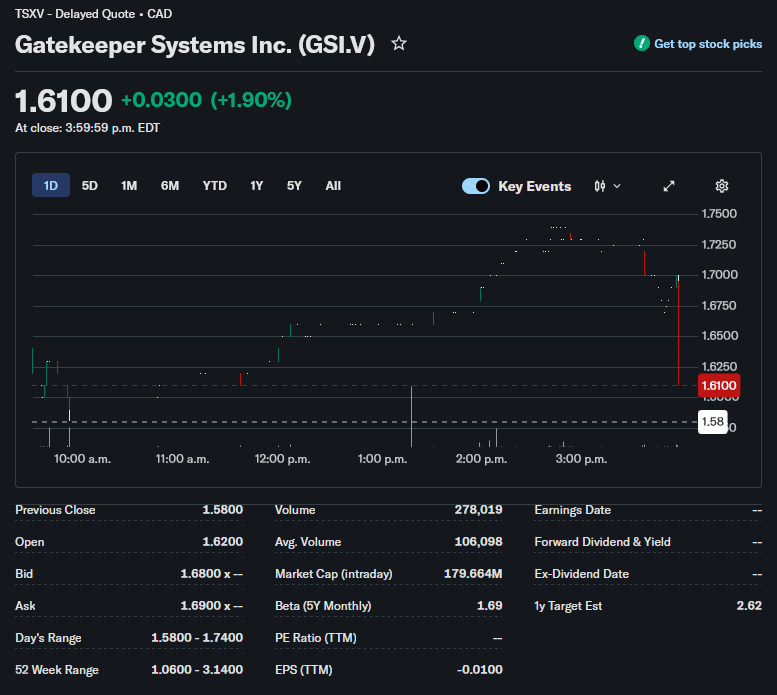Click the 1.58 previous close marker

[713, 422]
